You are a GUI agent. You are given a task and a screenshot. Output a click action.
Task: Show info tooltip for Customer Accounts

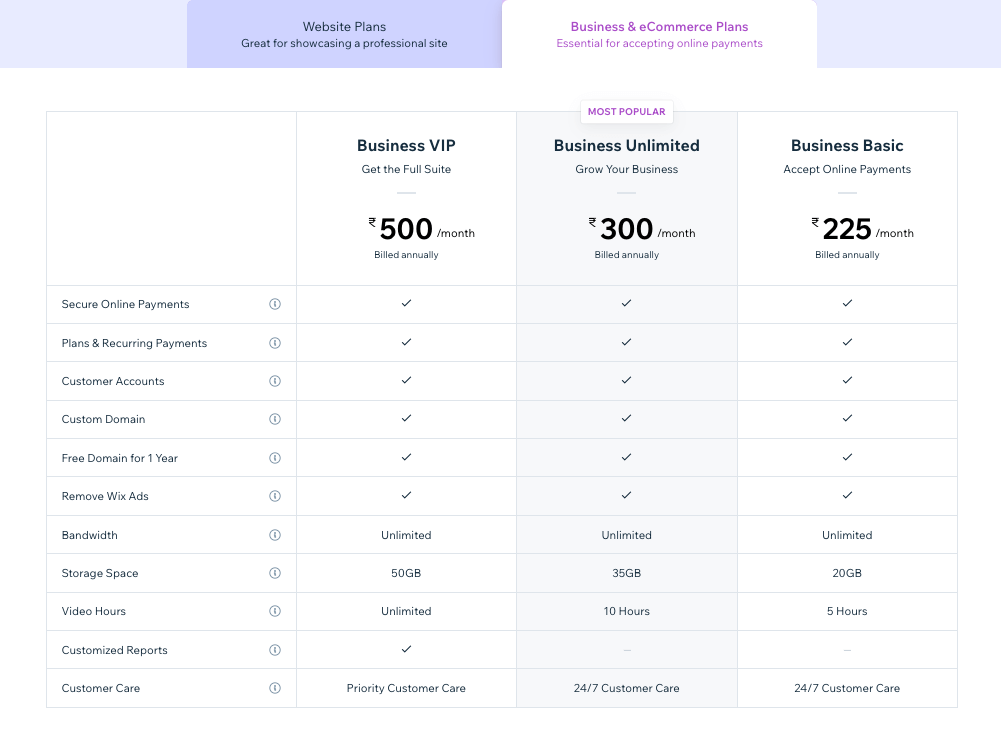(x=275, y=381)
